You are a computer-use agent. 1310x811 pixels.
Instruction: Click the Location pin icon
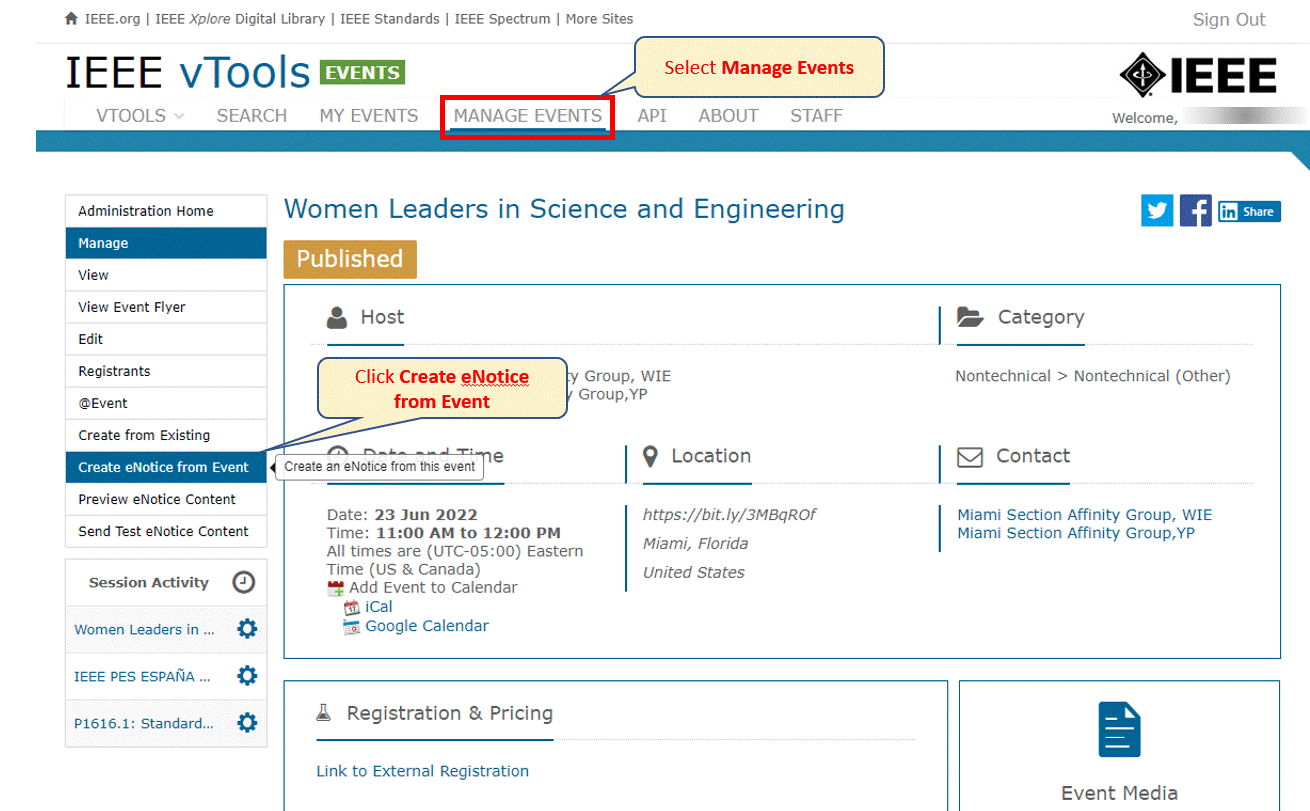(650, 456)
